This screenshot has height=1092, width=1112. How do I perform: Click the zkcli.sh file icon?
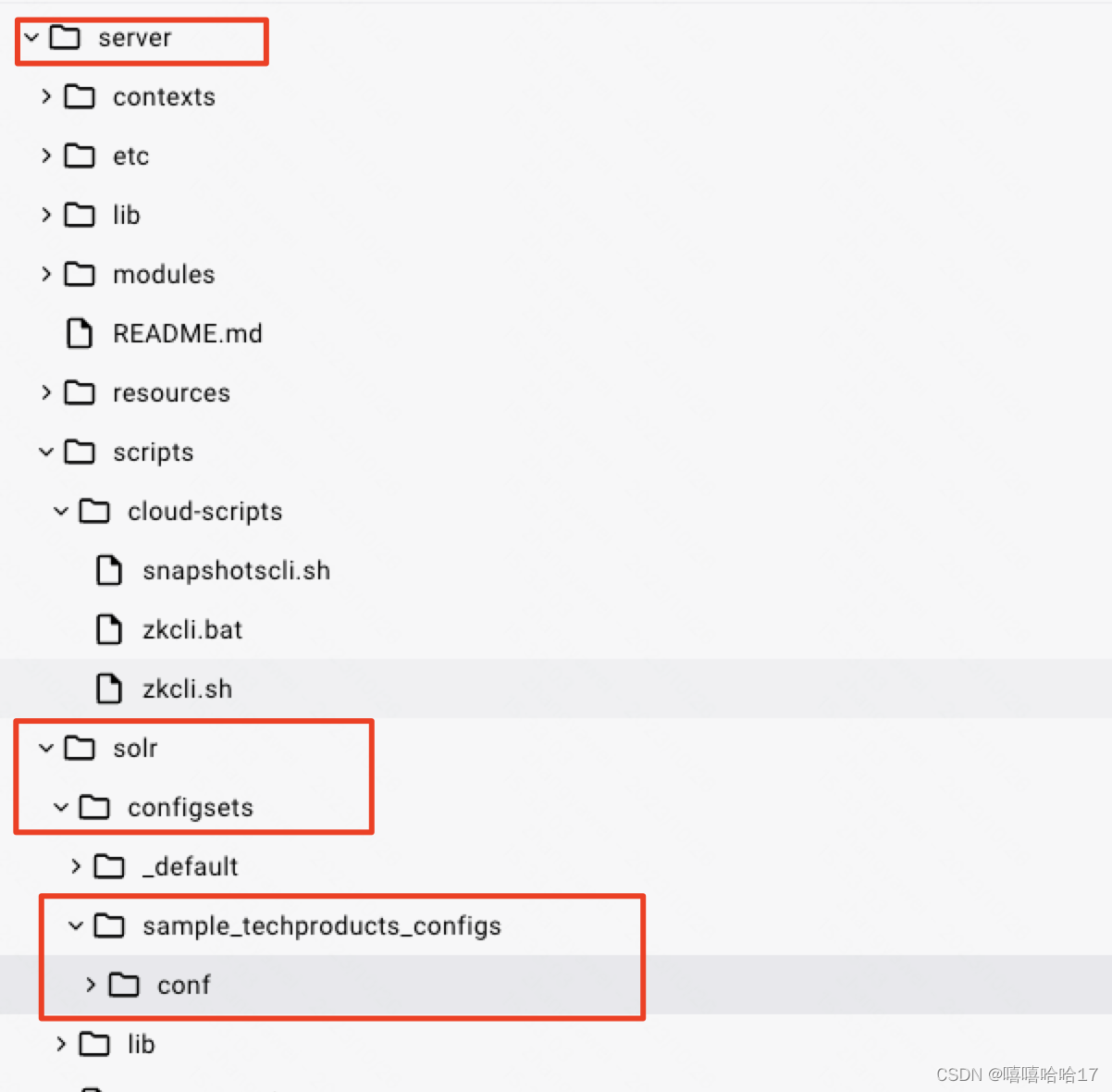pos(109,689)
